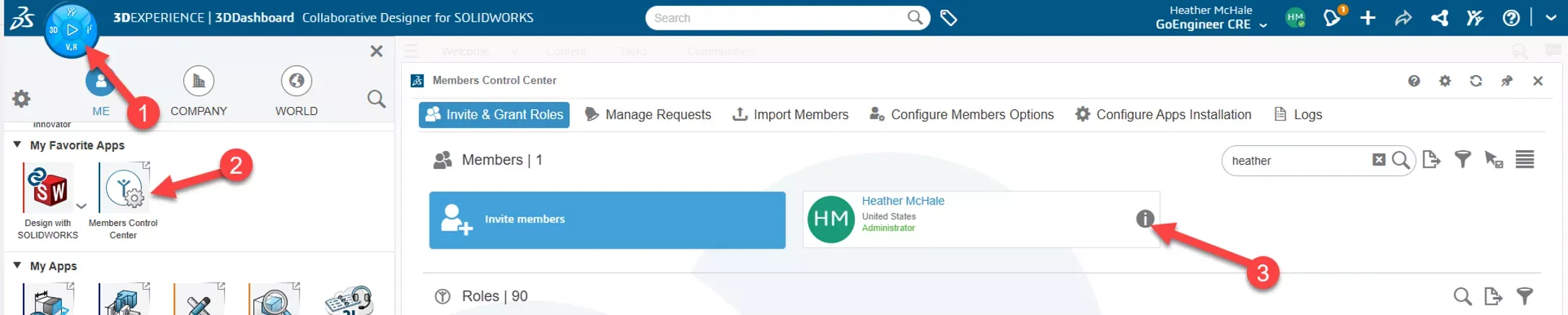This screenshot has width=1568, height=315.
Task: Open notifications icon with badge
Action: 1333,17
